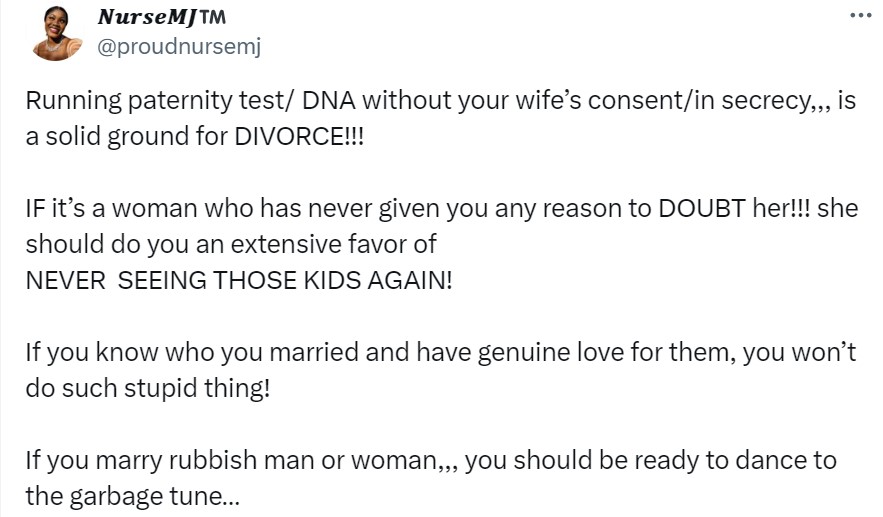Click the @proudnursemj handle
This screenshot has width=883, height=517.
[179, 46]
